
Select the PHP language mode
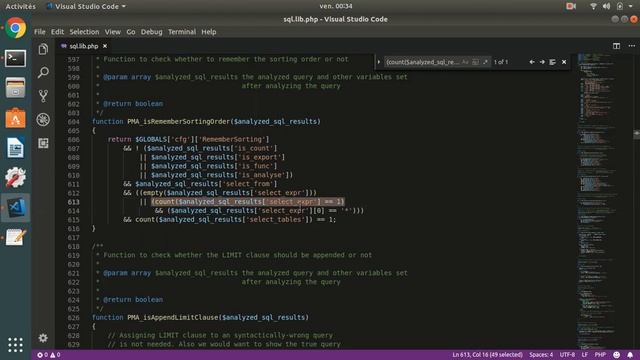click(x=600, y=355)
